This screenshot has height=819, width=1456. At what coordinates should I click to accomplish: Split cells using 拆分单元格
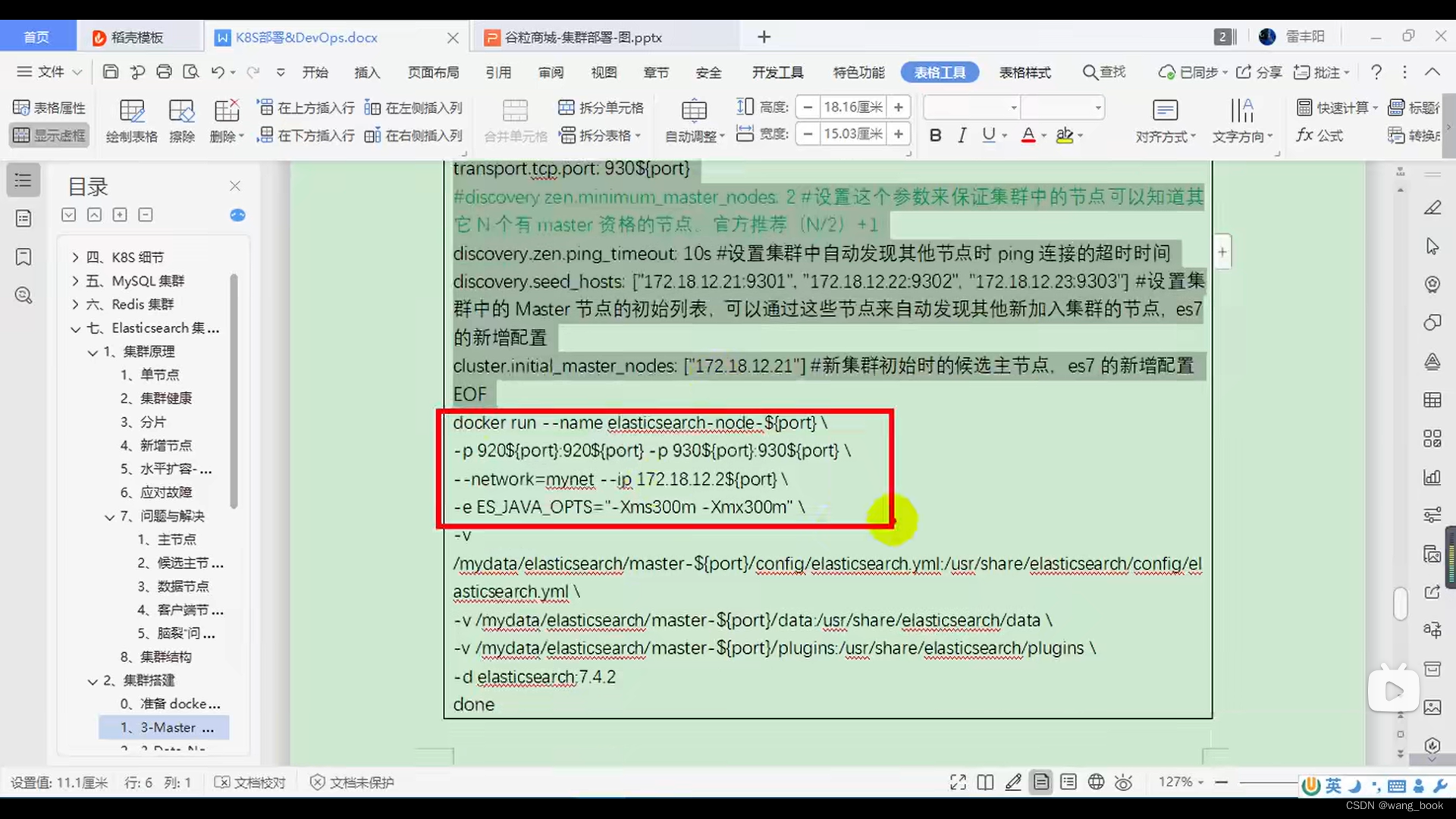tap(601, 107)
